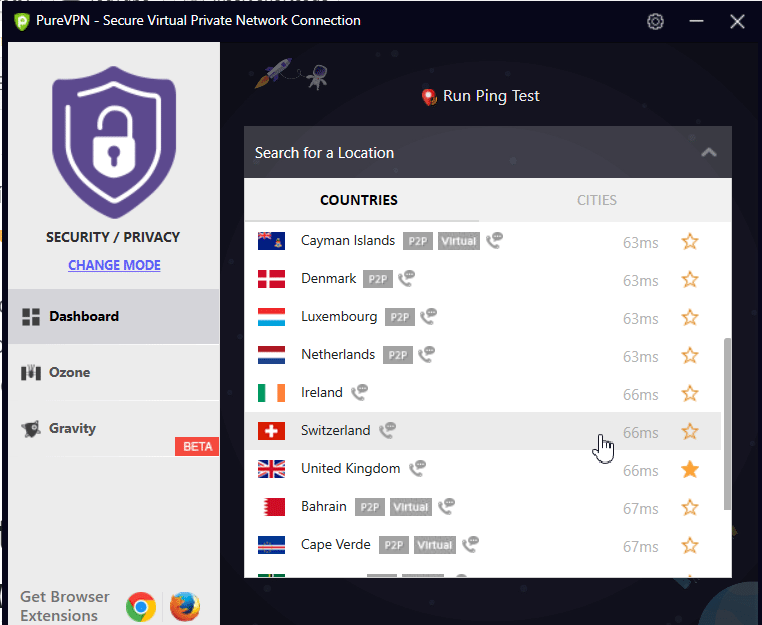Click the VoIP phone icon beside Switzerland

pyautogui.click(x=387, y=430)
